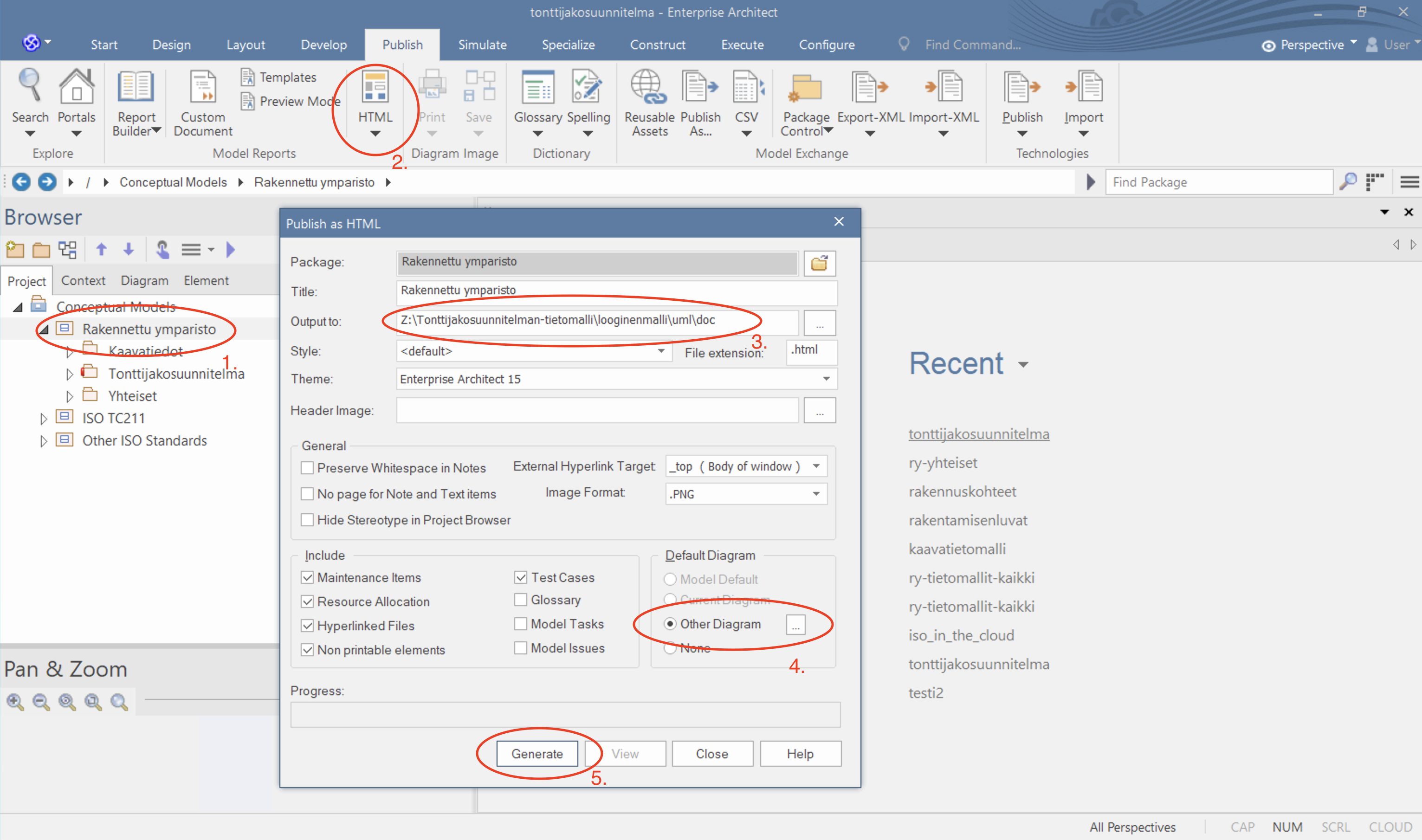Click the Publish tab in ribbon
The image size is (1422, 840).
(x=400, y=45)
